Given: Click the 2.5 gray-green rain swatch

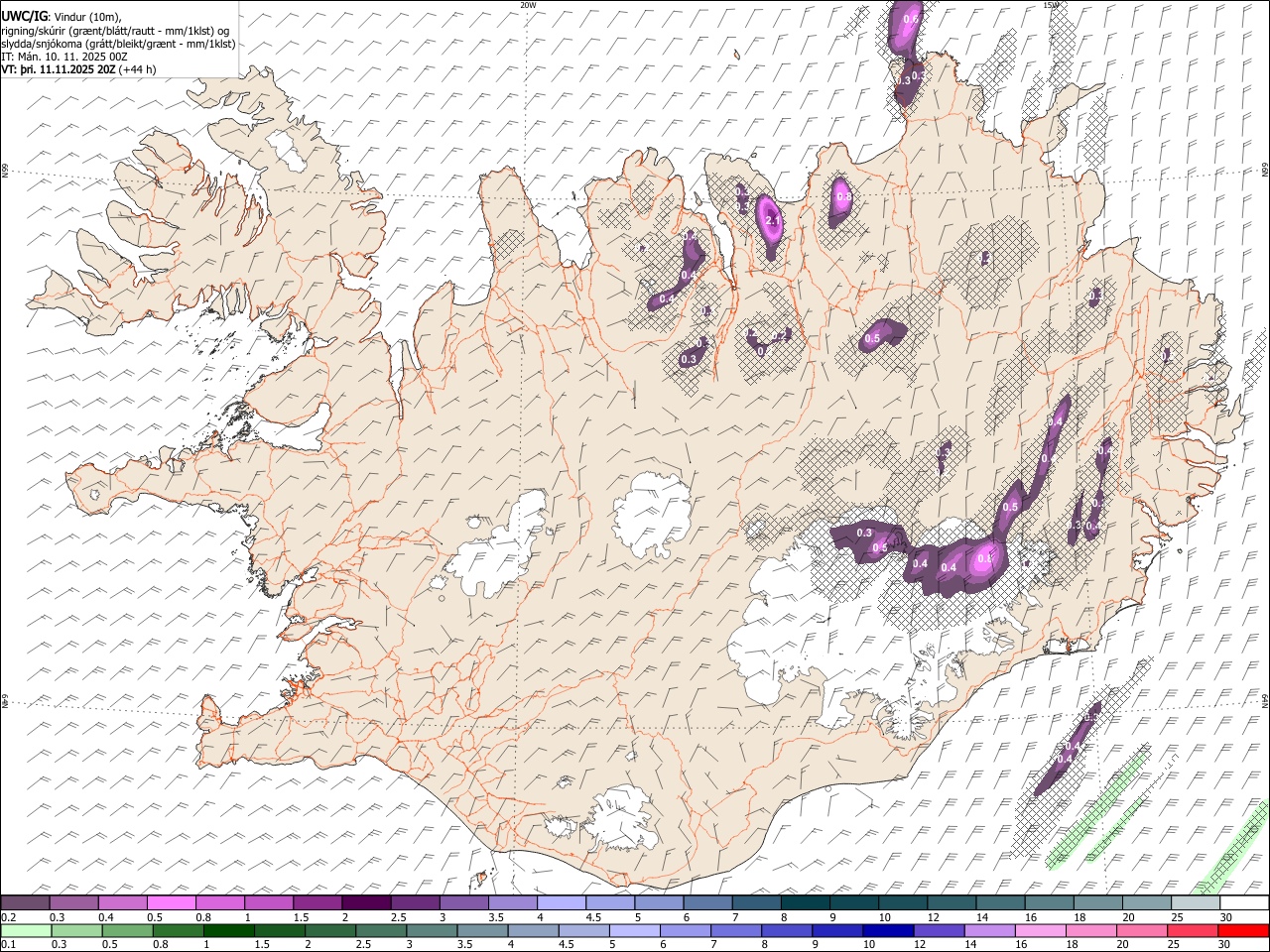Looking at the screenshot, I should (x=380, y=930).
